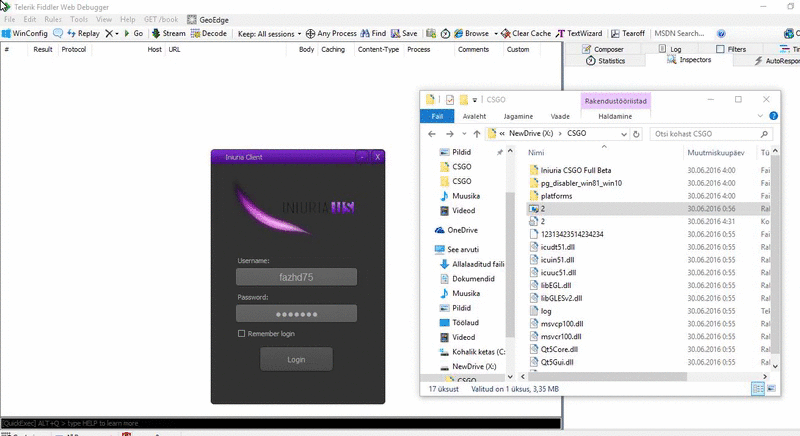Image resolution: width=800 pixels, height=436 pixels.
Task: Open Avaleht ribbon tab
Action: (x=474, y=116)
